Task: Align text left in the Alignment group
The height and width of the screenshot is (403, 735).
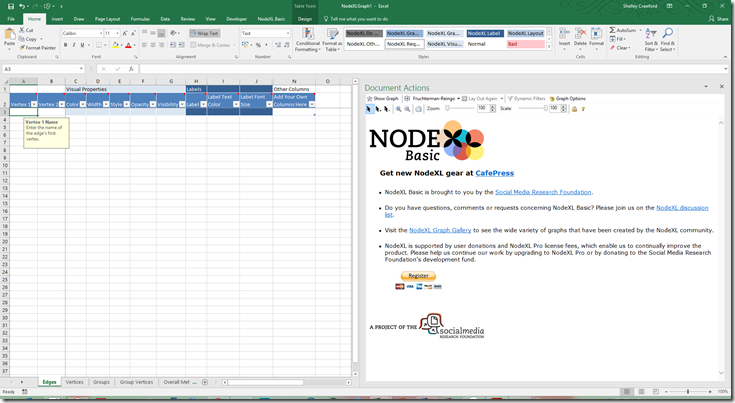Action: [x=145, y=45]
